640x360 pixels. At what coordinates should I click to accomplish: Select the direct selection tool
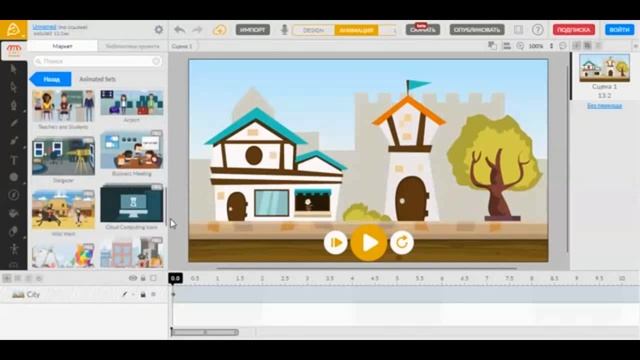click(x=13, y=87)
